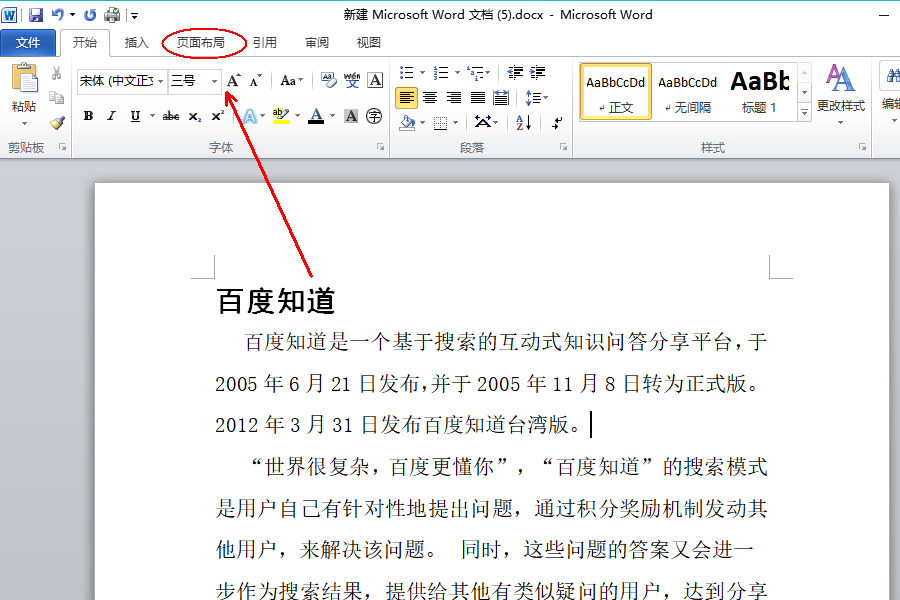Switch to the 页面布局 tab
Viewport: 900px width, 600px height.
click(200, 42)
